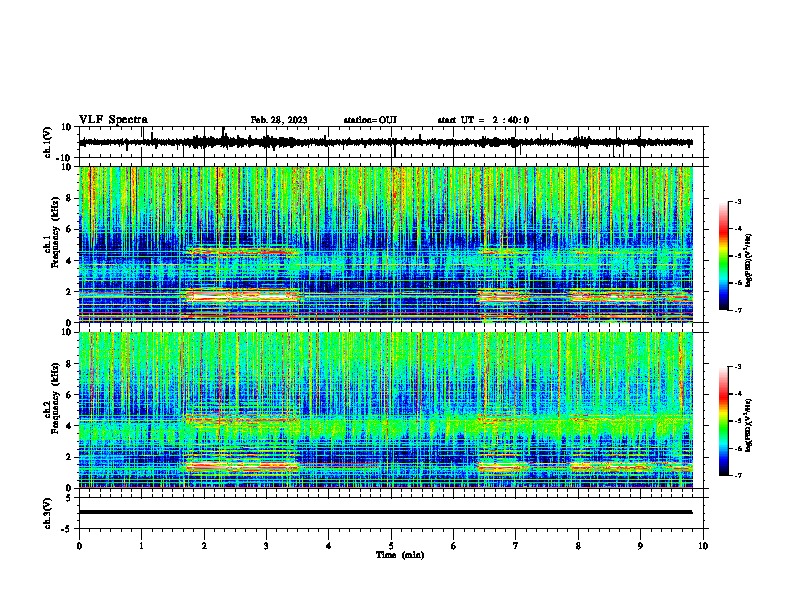This screenshot has height=612, width=792.
Task: Click the ch.1 colorbar "-3" scale label
Action: (x=737, y=201)
